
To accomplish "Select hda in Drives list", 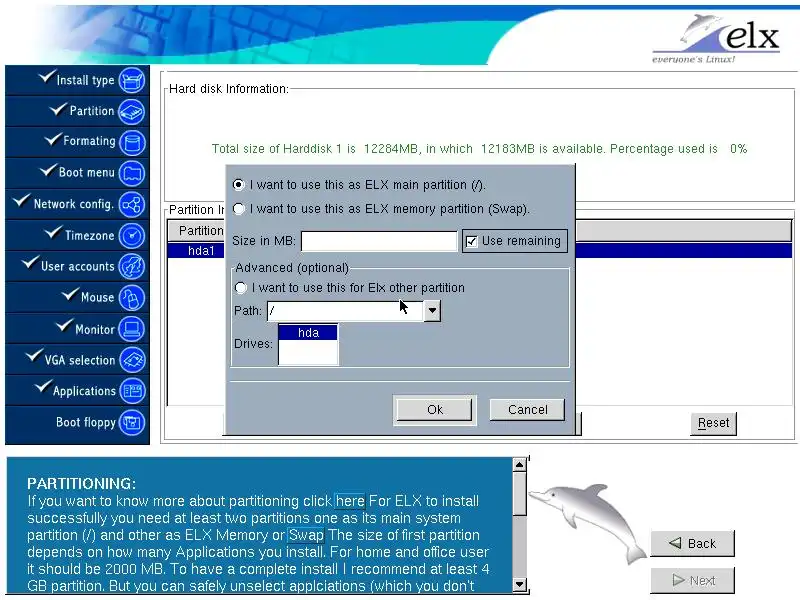I will (x=308, y=333).
